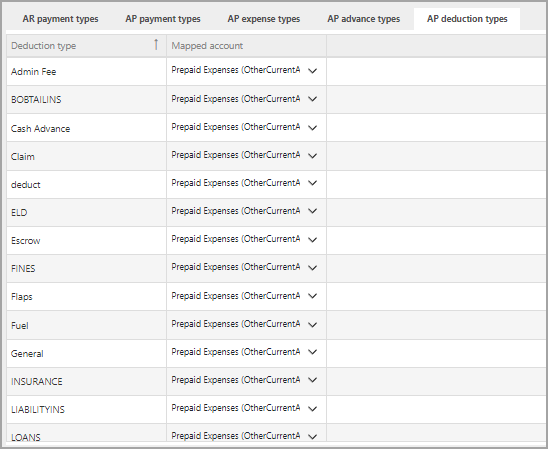Open the INSURANCE mapped account dropdown arrow
The height and width of the screenshot is (449, 548).
pyautogui.click(x=312, y=380)
